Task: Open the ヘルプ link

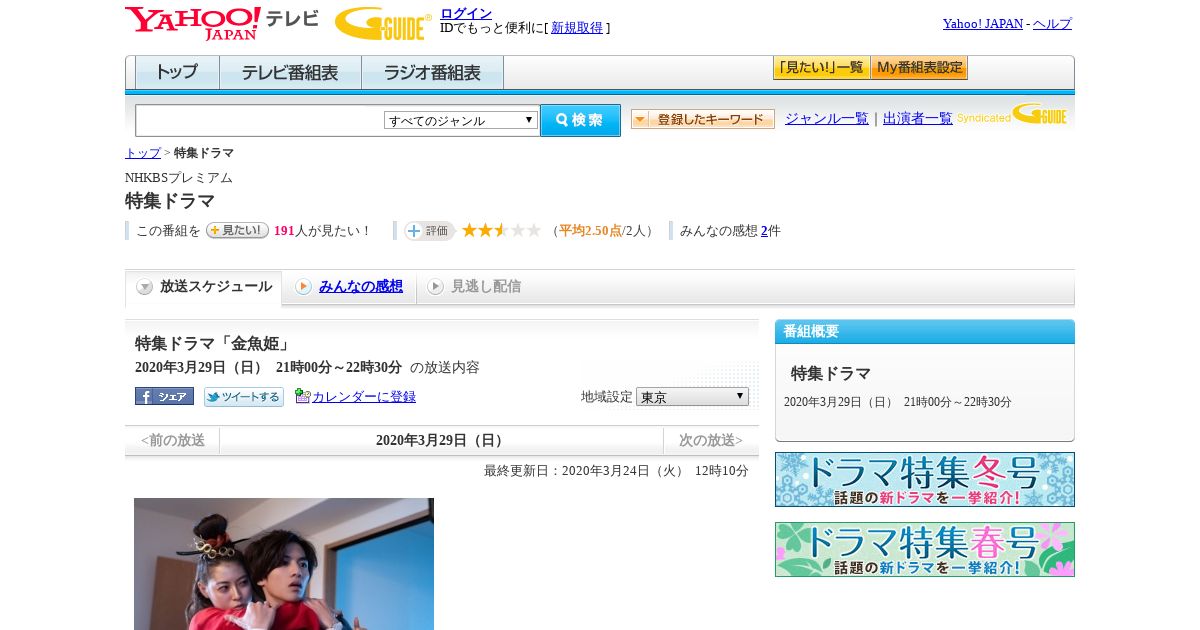Action: click(1052, 23)
